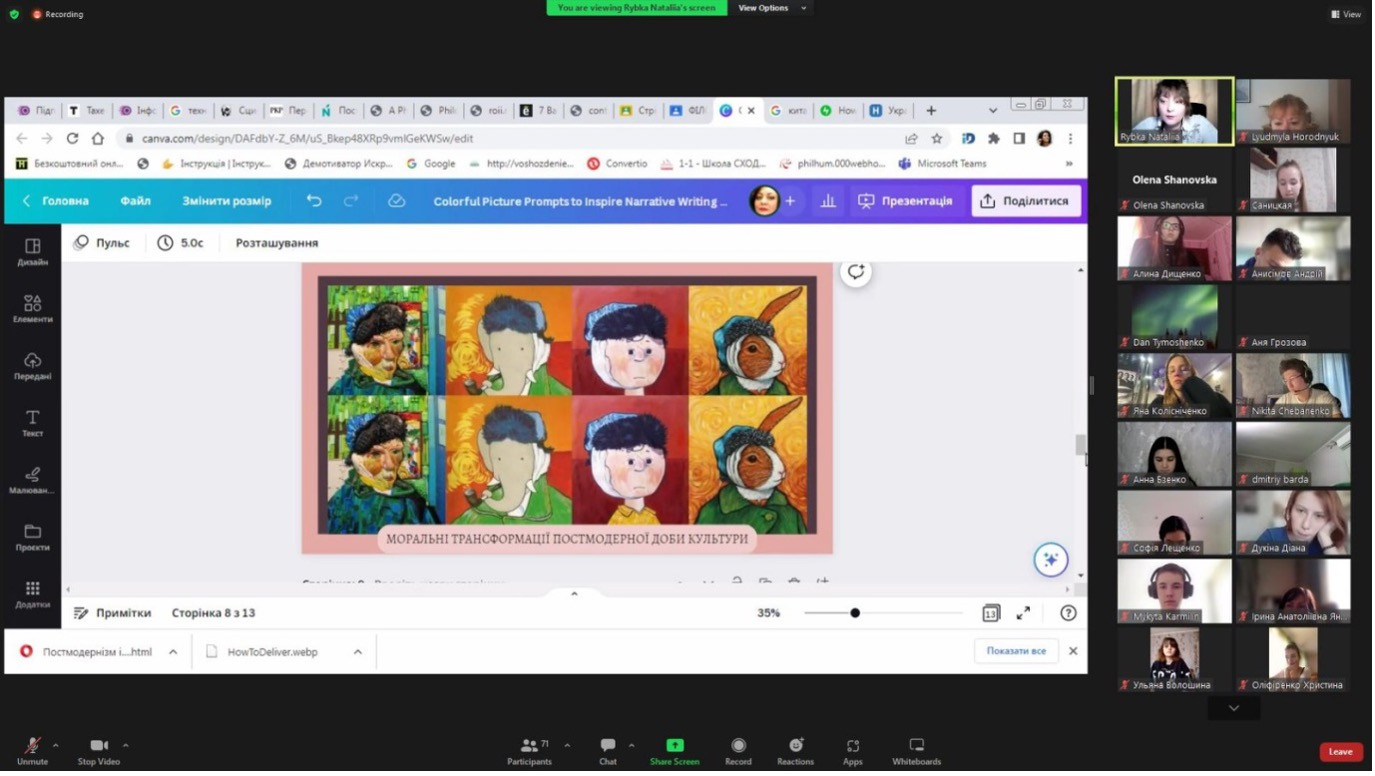1375x776 pixels.
Task: Click the Поділитися share button
Action: pyautogui.click(x=1026, y=201)
